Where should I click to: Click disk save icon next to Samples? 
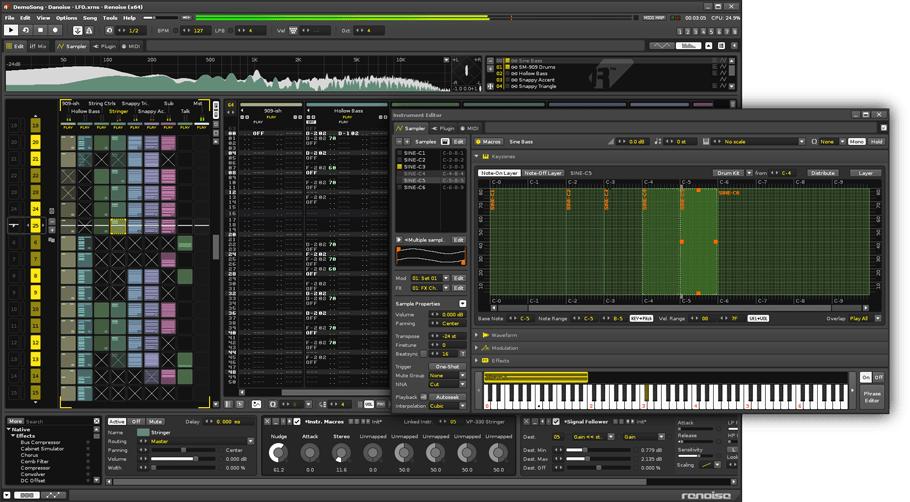point(445,142)
